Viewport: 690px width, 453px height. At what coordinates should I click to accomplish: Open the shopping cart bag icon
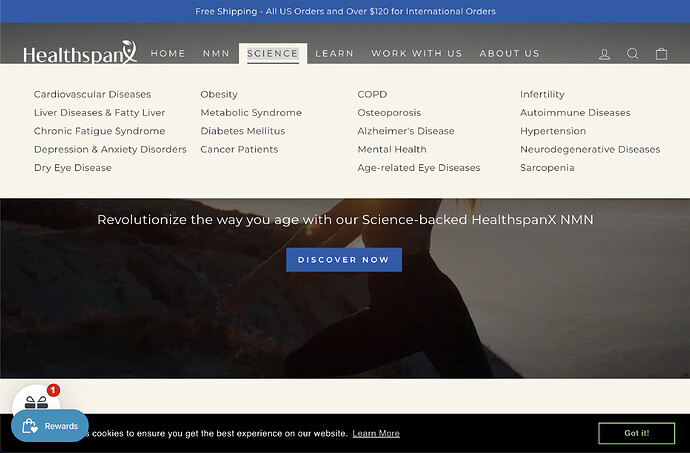[x=661, y=54]
